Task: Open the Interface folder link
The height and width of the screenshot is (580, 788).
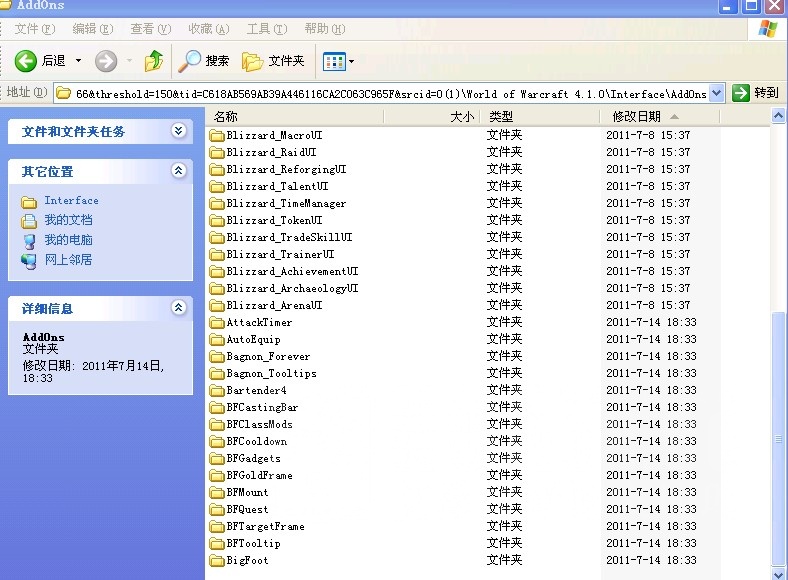Action: (71, 201)
